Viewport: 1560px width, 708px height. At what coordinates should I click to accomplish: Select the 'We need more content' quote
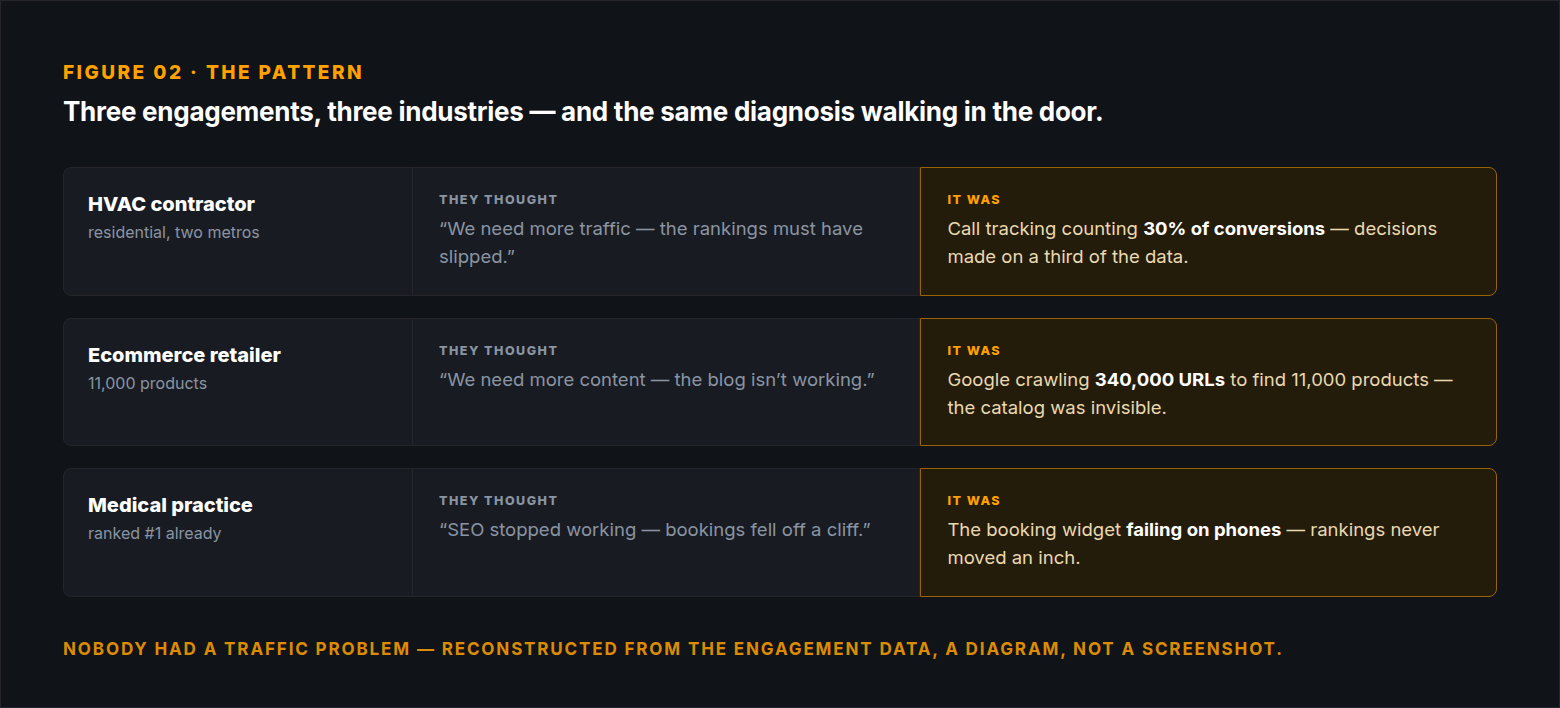click(657, 380)
